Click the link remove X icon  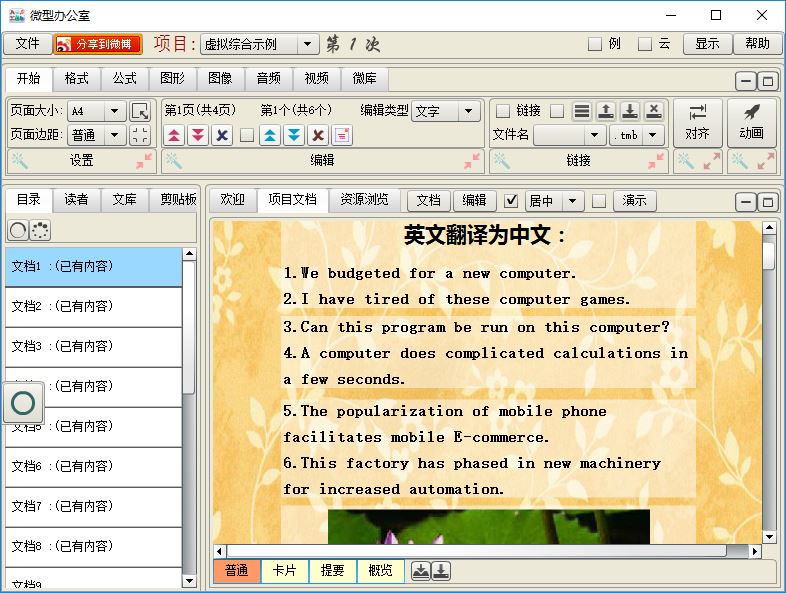click(x=654, y=111)
